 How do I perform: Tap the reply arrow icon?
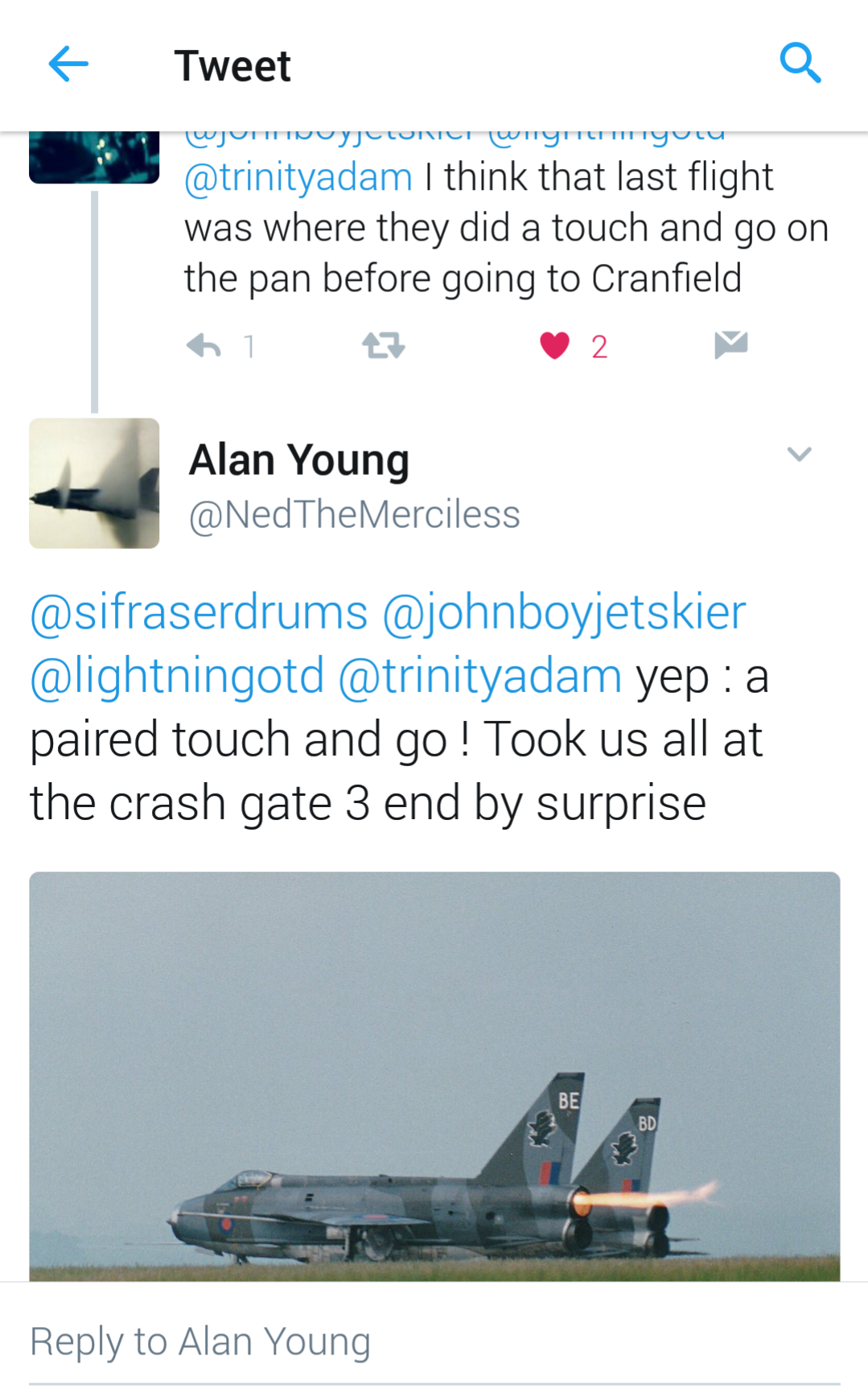coord(204,346)
